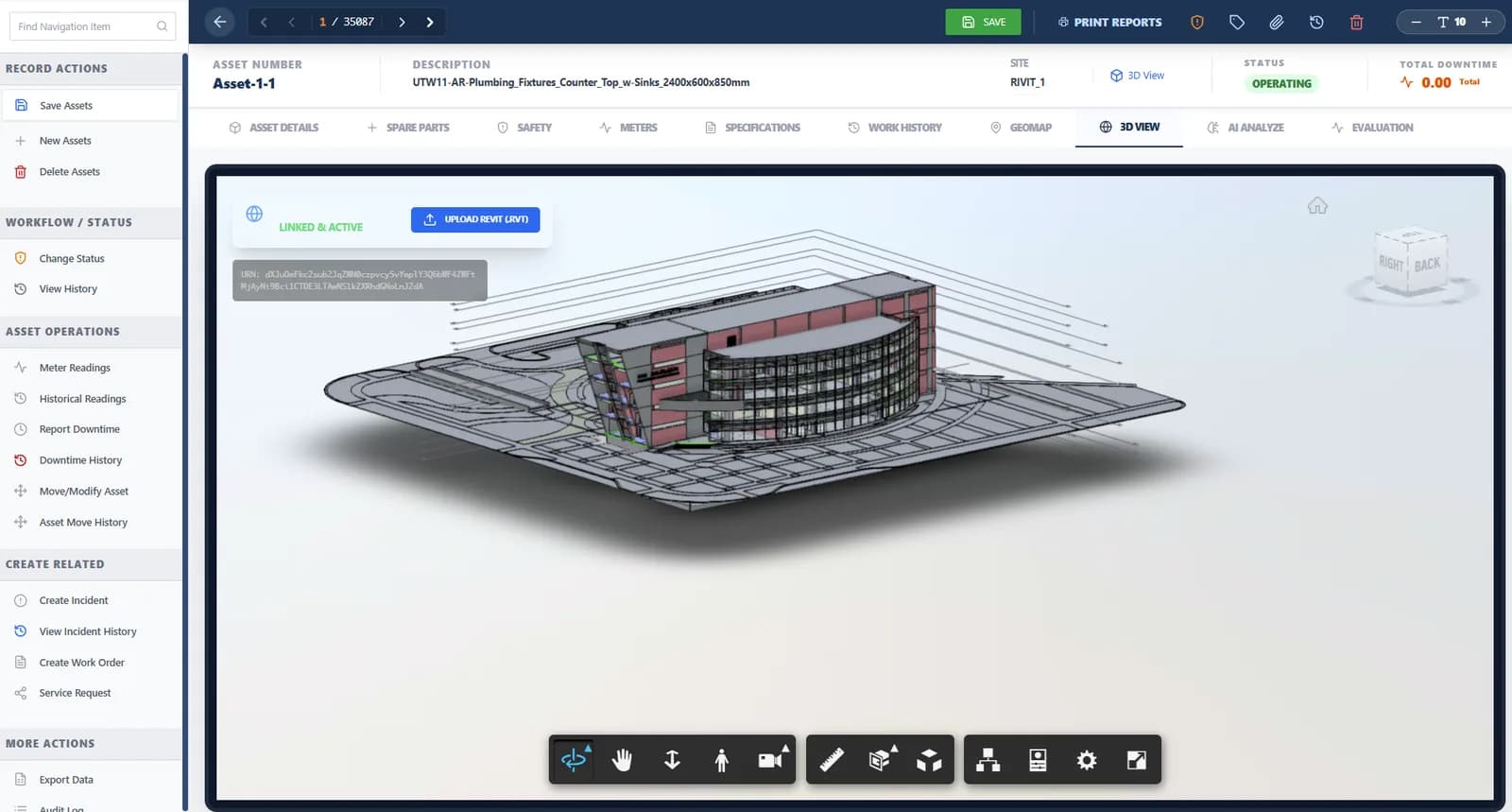This screenshot has height=812, width=1512.
Task: Go to previous asset record
Action: (292, 22)
